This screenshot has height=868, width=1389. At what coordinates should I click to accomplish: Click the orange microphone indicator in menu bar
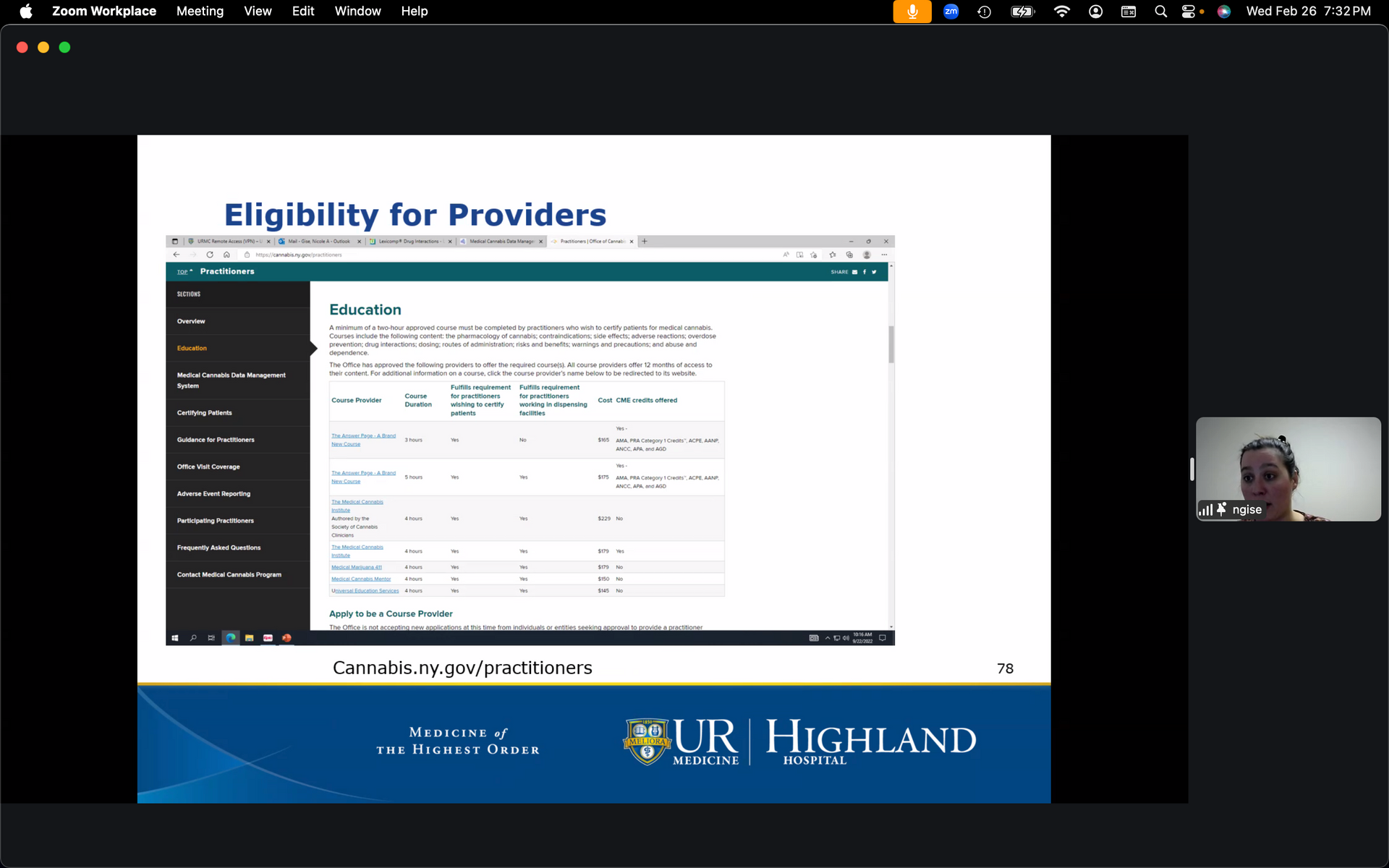[x=912, y=12]
